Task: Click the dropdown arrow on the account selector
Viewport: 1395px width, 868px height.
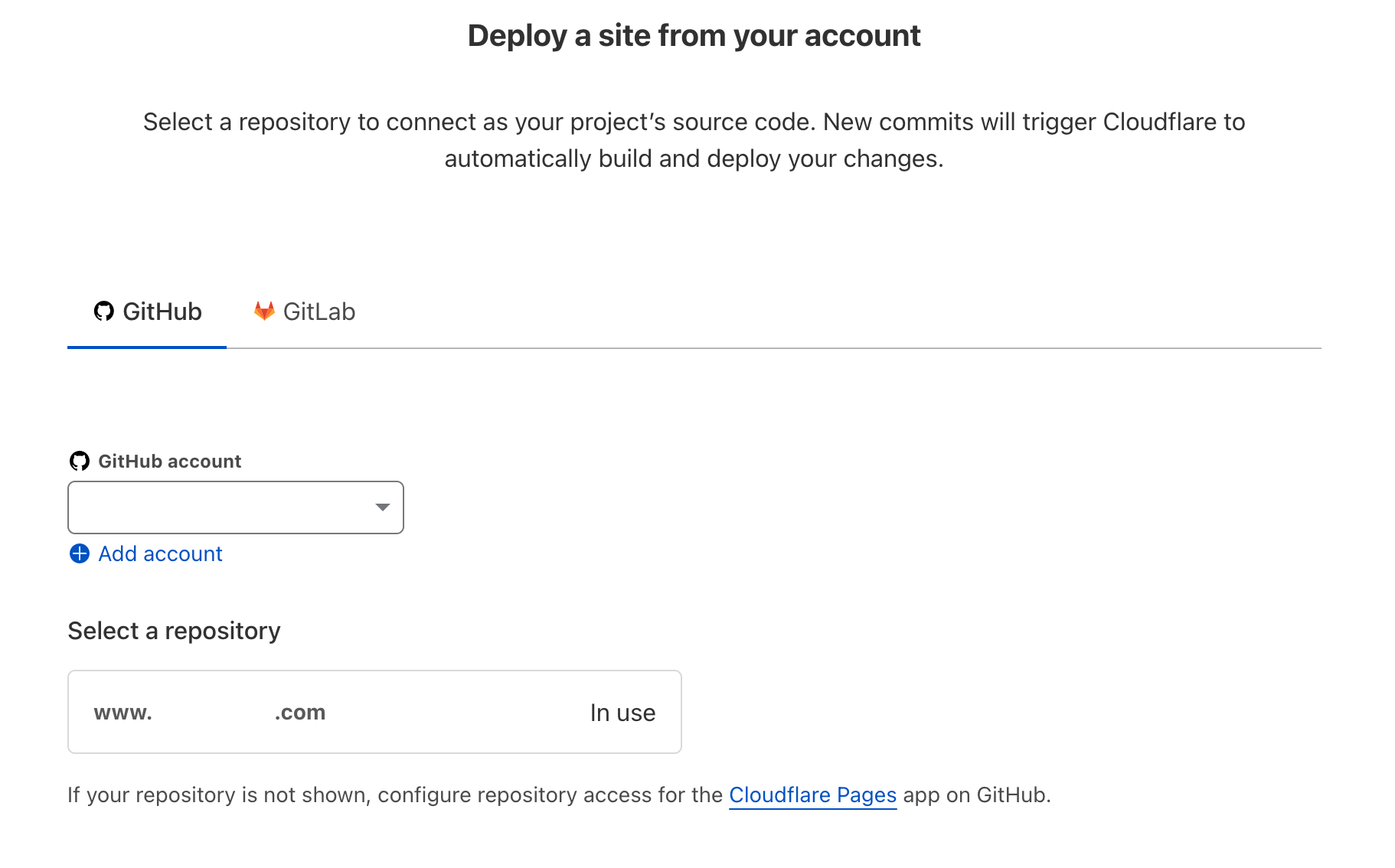Action: [x=381, y=507]
